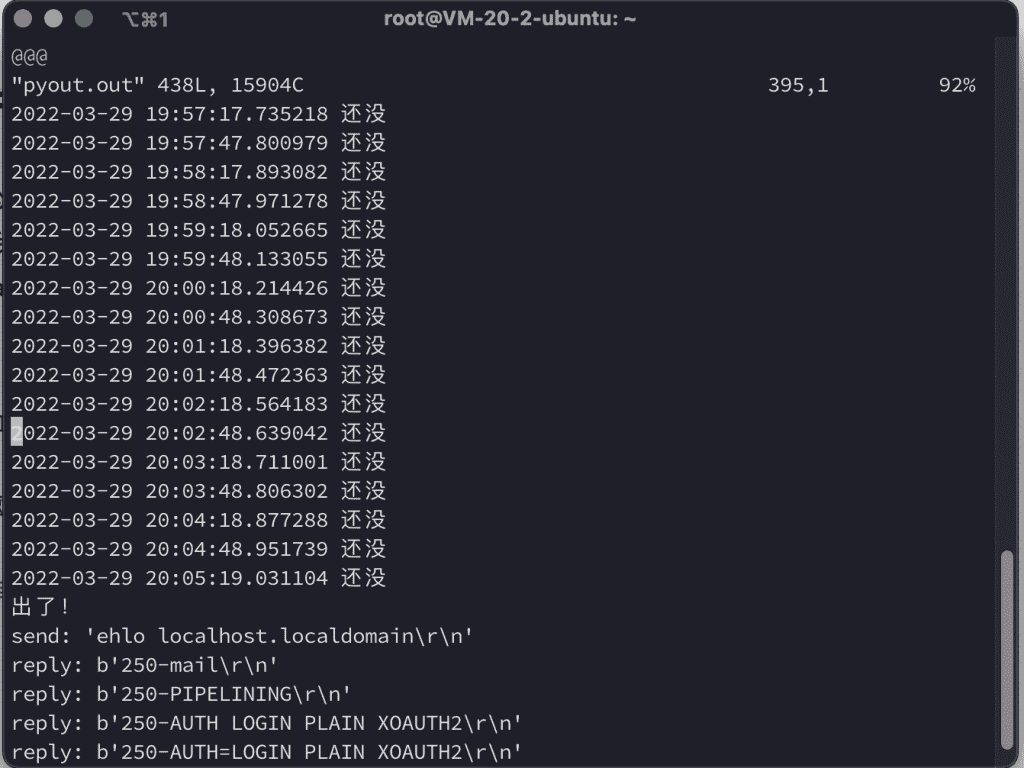Click the highlighted cursor block on 20:02:48 line
This screenshot has width=1024, height=768.
pos(15,432)
